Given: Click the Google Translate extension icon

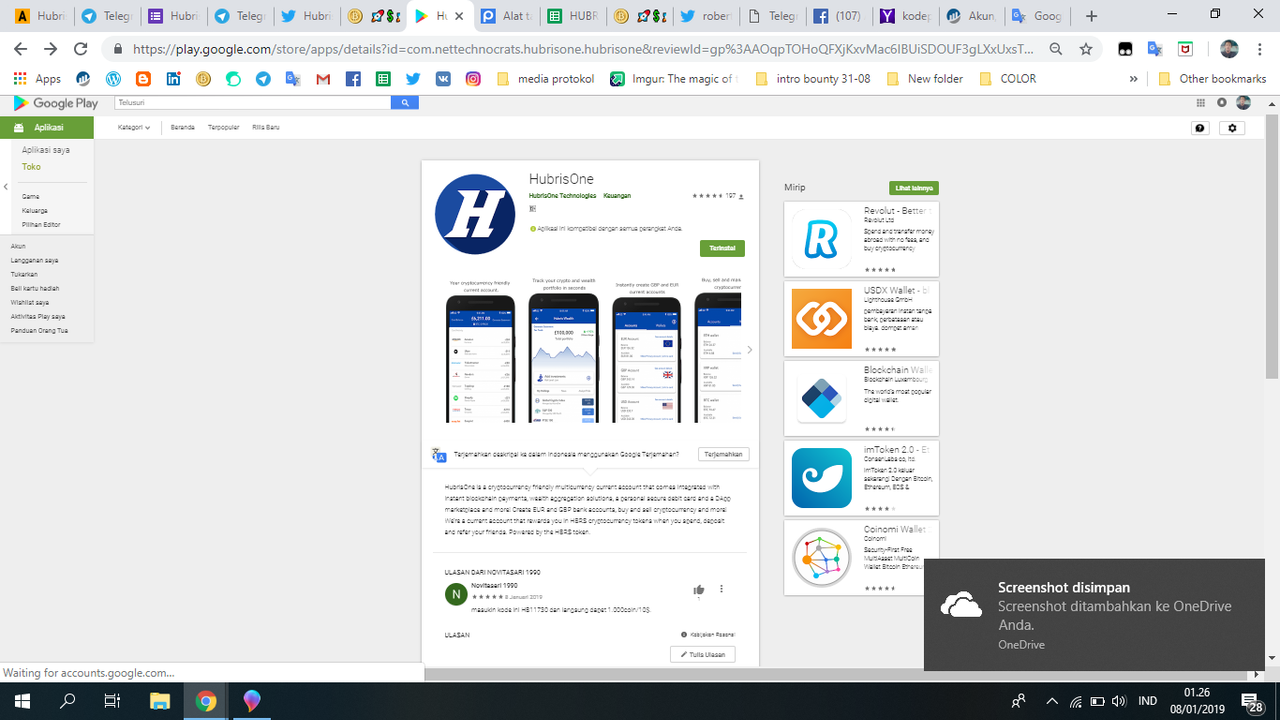Looking at the screenshot, I should 1155,49.
